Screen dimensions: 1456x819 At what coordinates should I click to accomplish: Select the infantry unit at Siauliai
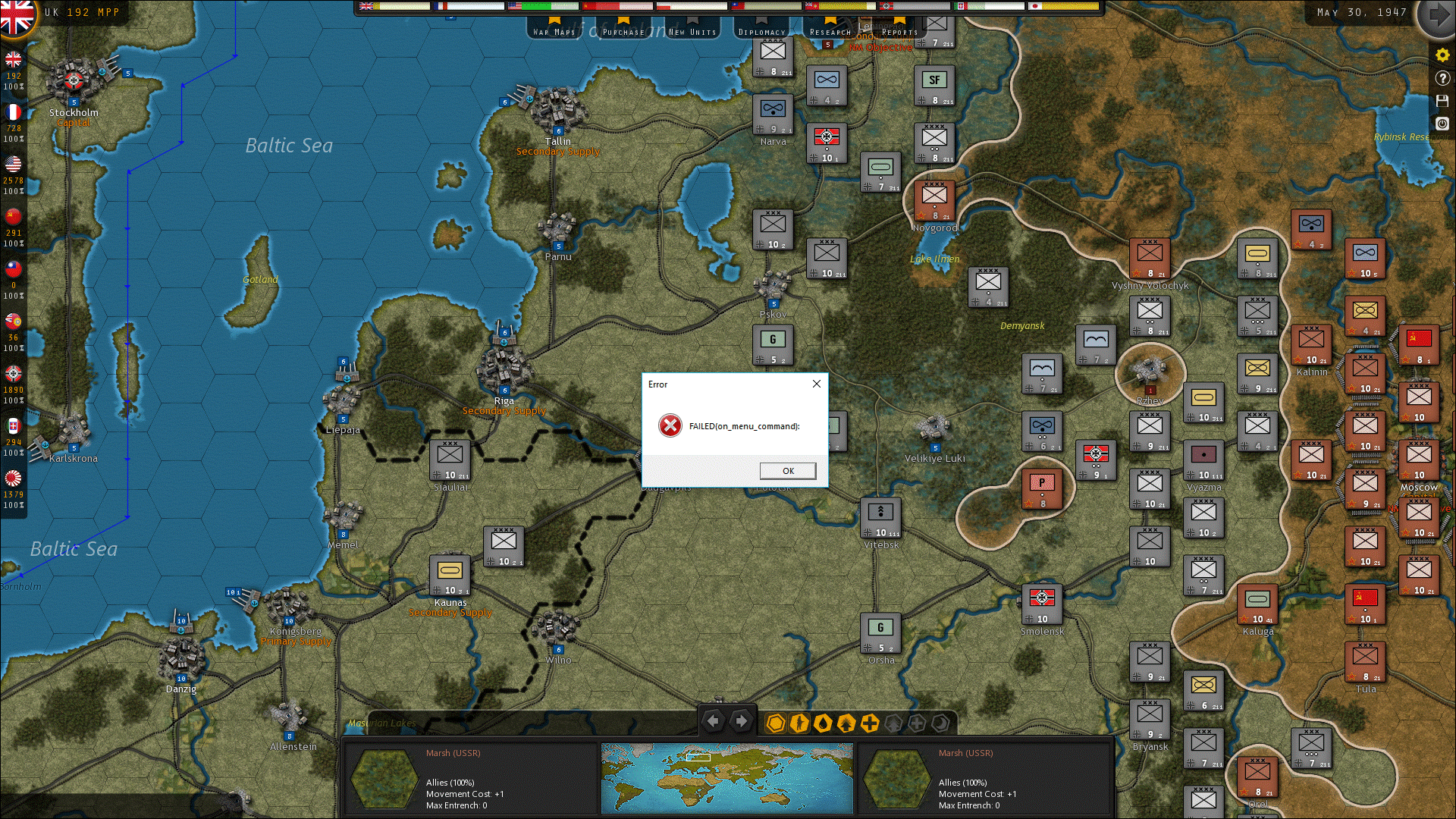tap(450, 460)
